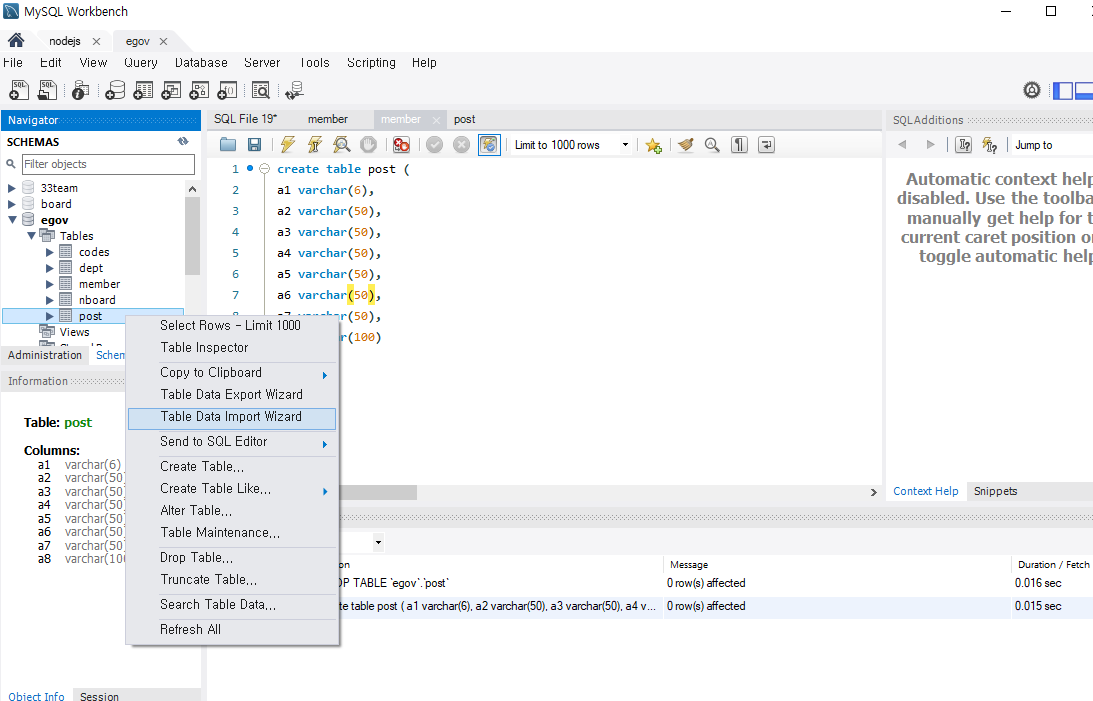
Task: Close the nodejs connection tab
Action: coord(96,42)
